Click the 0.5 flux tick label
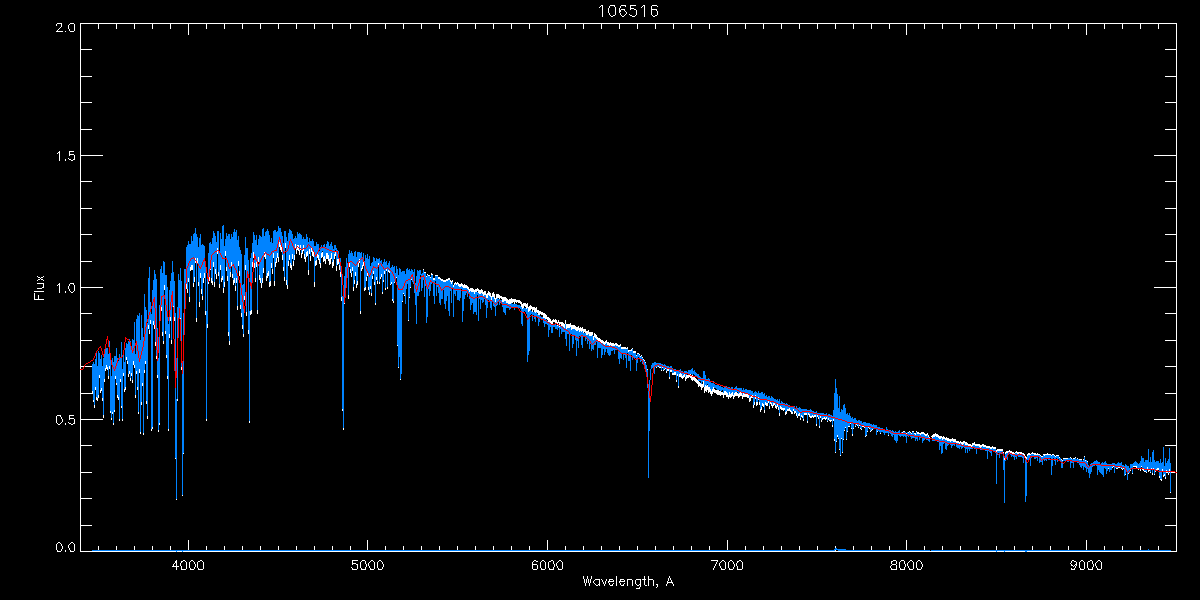This screenshot has height=600, width=1200. pos(66,419)
